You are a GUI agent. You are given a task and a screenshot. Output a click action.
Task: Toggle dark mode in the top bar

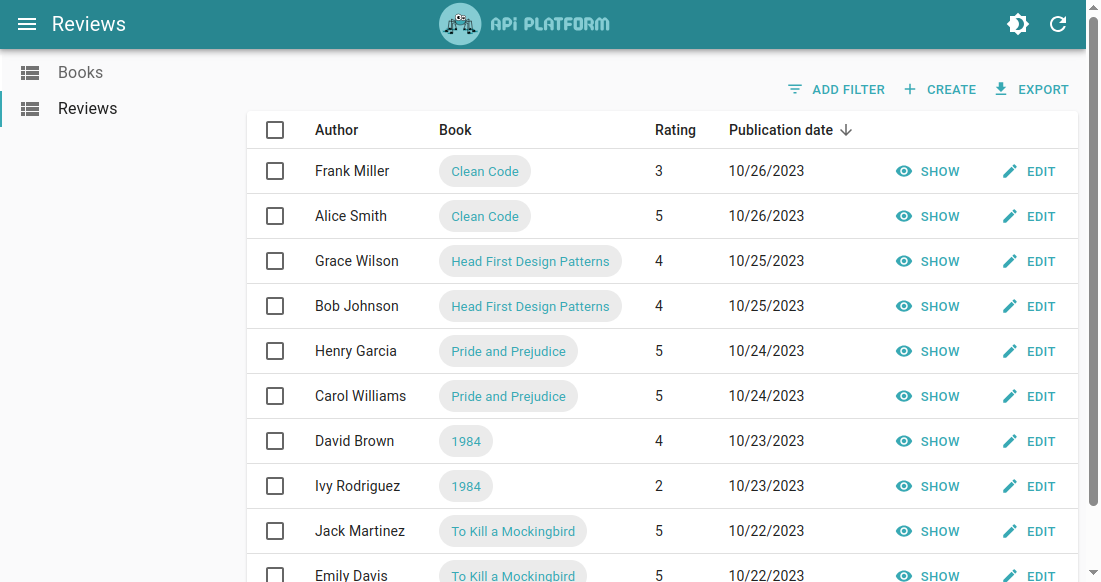click(x=1018, y=24)
